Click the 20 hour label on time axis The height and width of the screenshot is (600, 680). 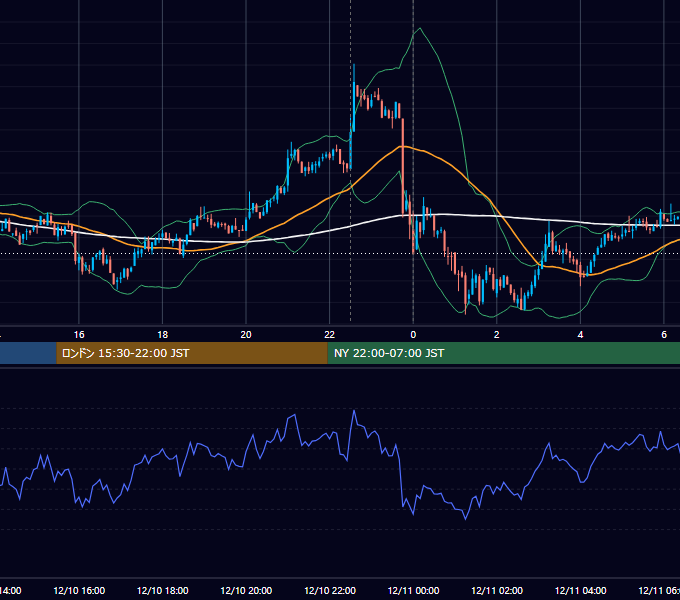pyautogui.click(x=246, y=335)
